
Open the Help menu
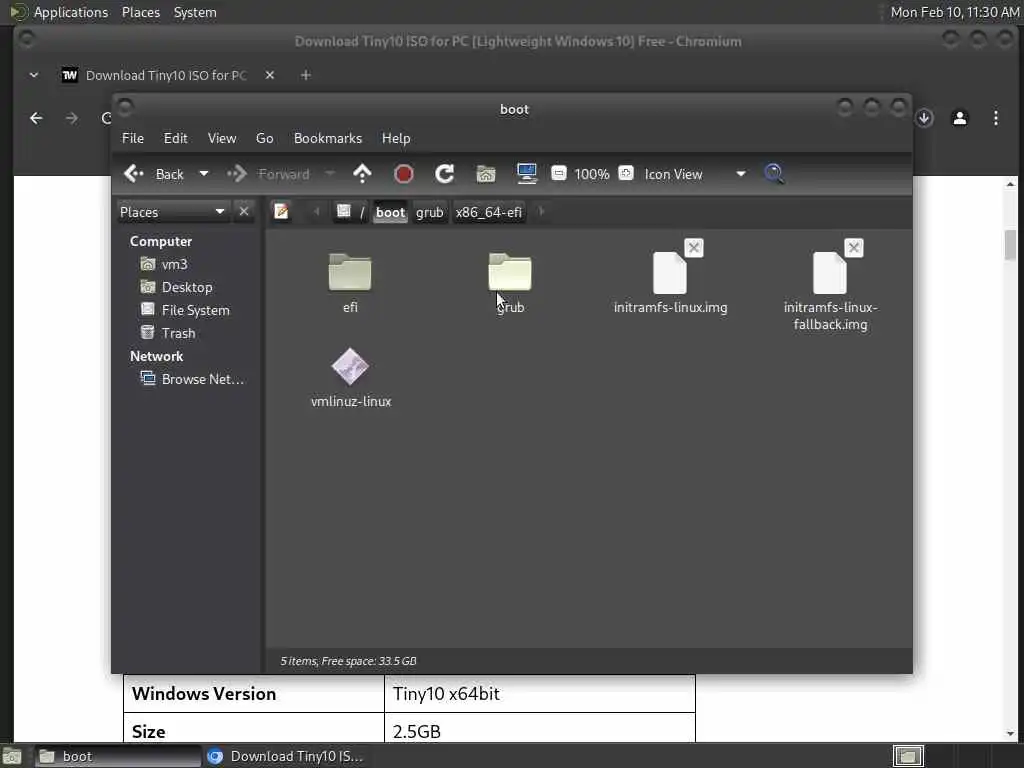396,138
